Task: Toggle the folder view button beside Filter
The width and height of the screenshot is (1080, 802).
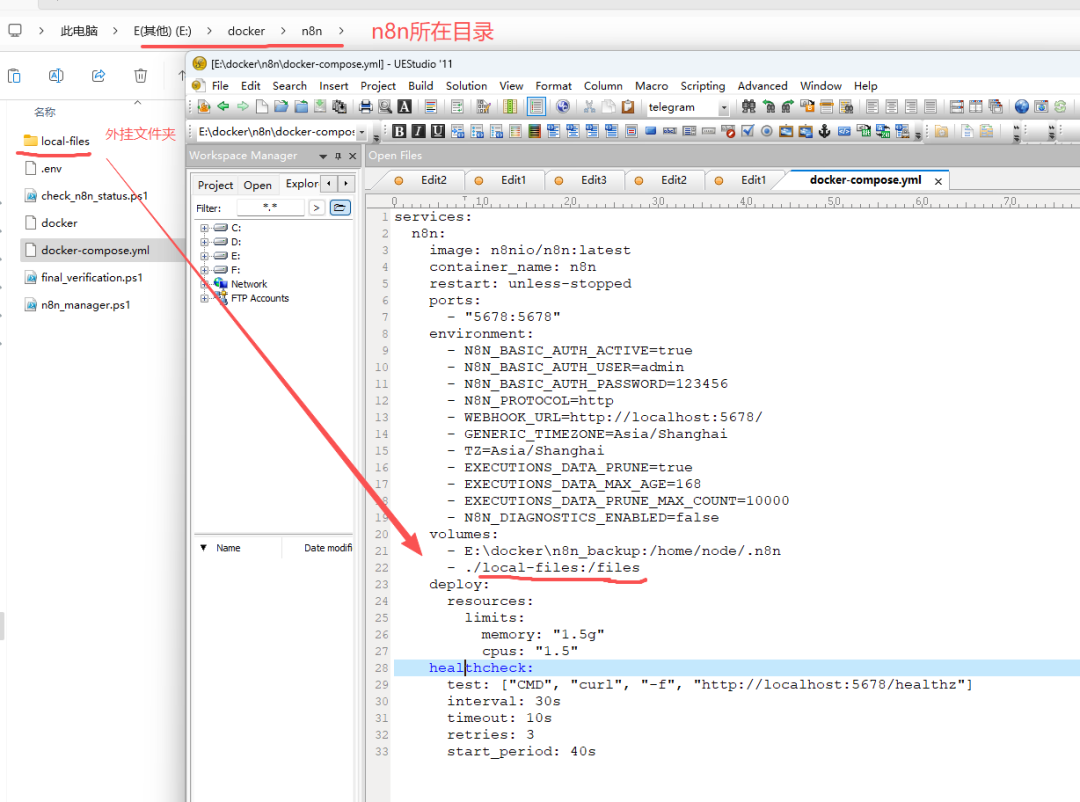Action: tap(340, 207)
